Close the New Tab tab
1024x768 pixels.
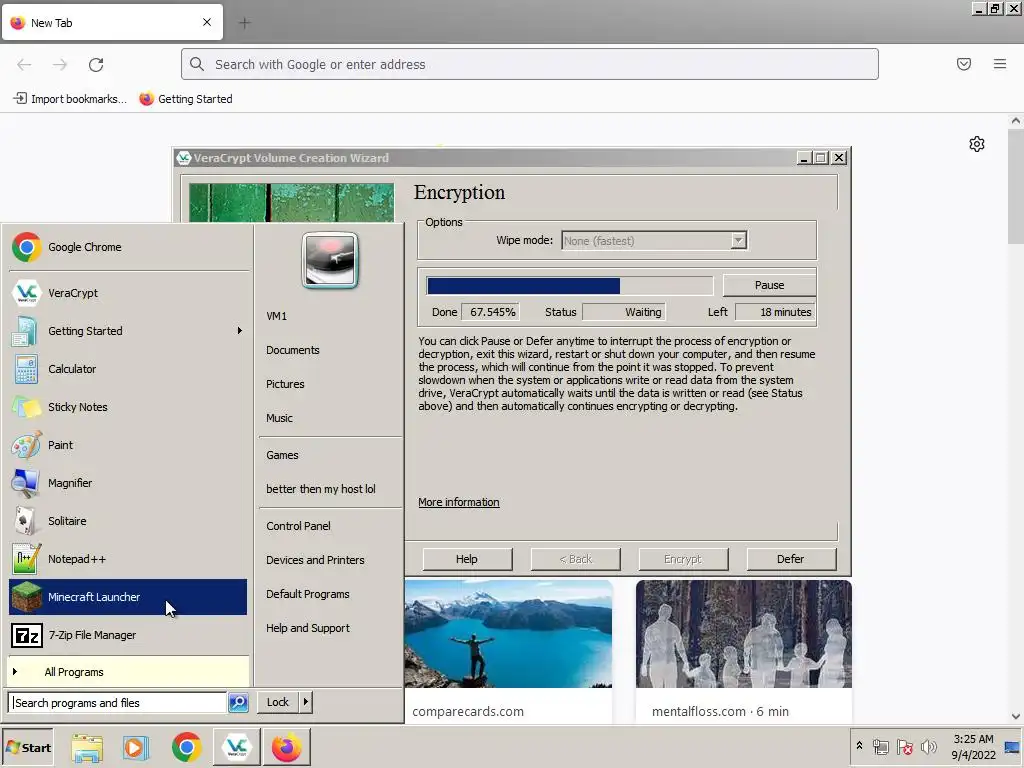click(x=207, y=22)
